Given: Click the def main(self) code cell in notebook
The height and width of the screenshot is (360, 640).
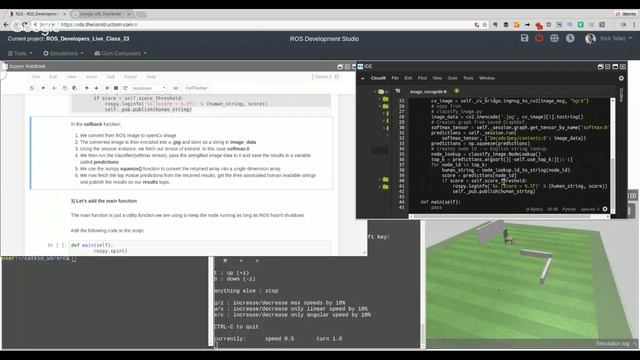Looking at the screenshot, I should pyautogui.click(x=200, y=248).
